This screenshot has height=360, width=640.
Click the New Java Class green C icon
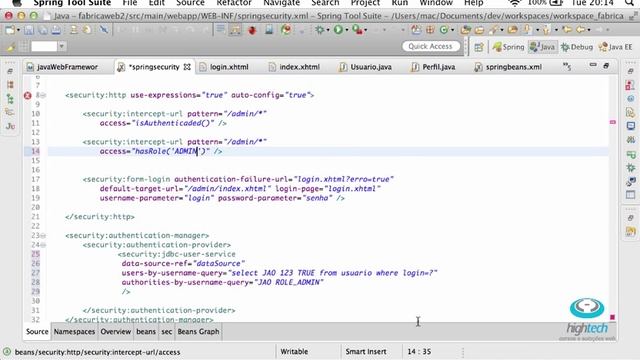(x=444, y=30)
